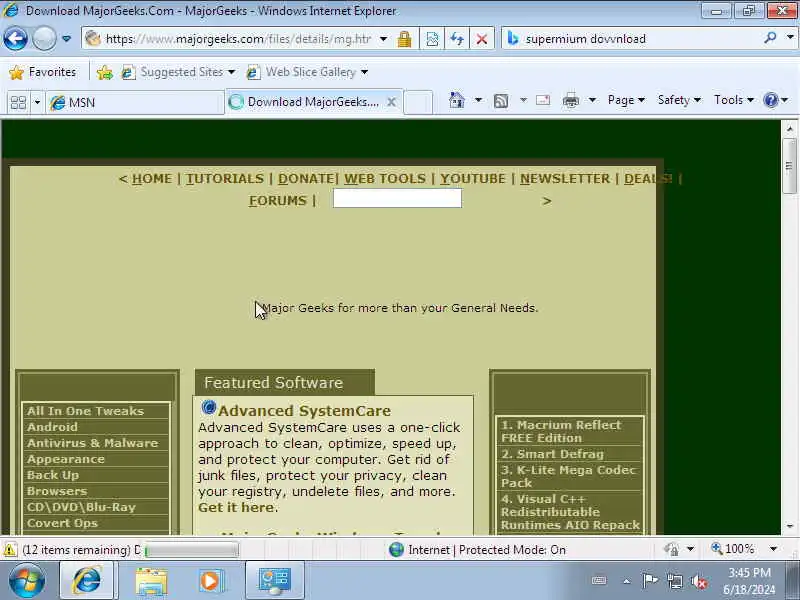Click the Get it here link
The width and height of the screenshot is (800, 600).
(x=236, y=508)
